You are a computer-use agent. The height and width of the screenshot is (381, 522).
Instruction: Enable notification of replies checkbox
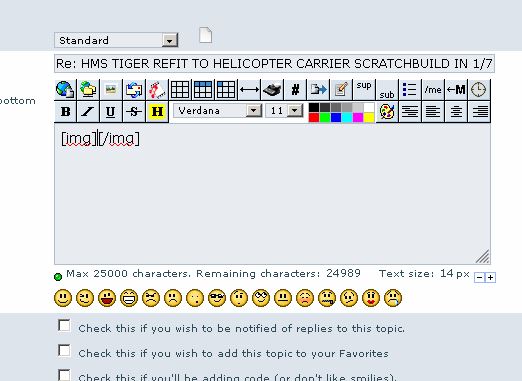(64, 326)
